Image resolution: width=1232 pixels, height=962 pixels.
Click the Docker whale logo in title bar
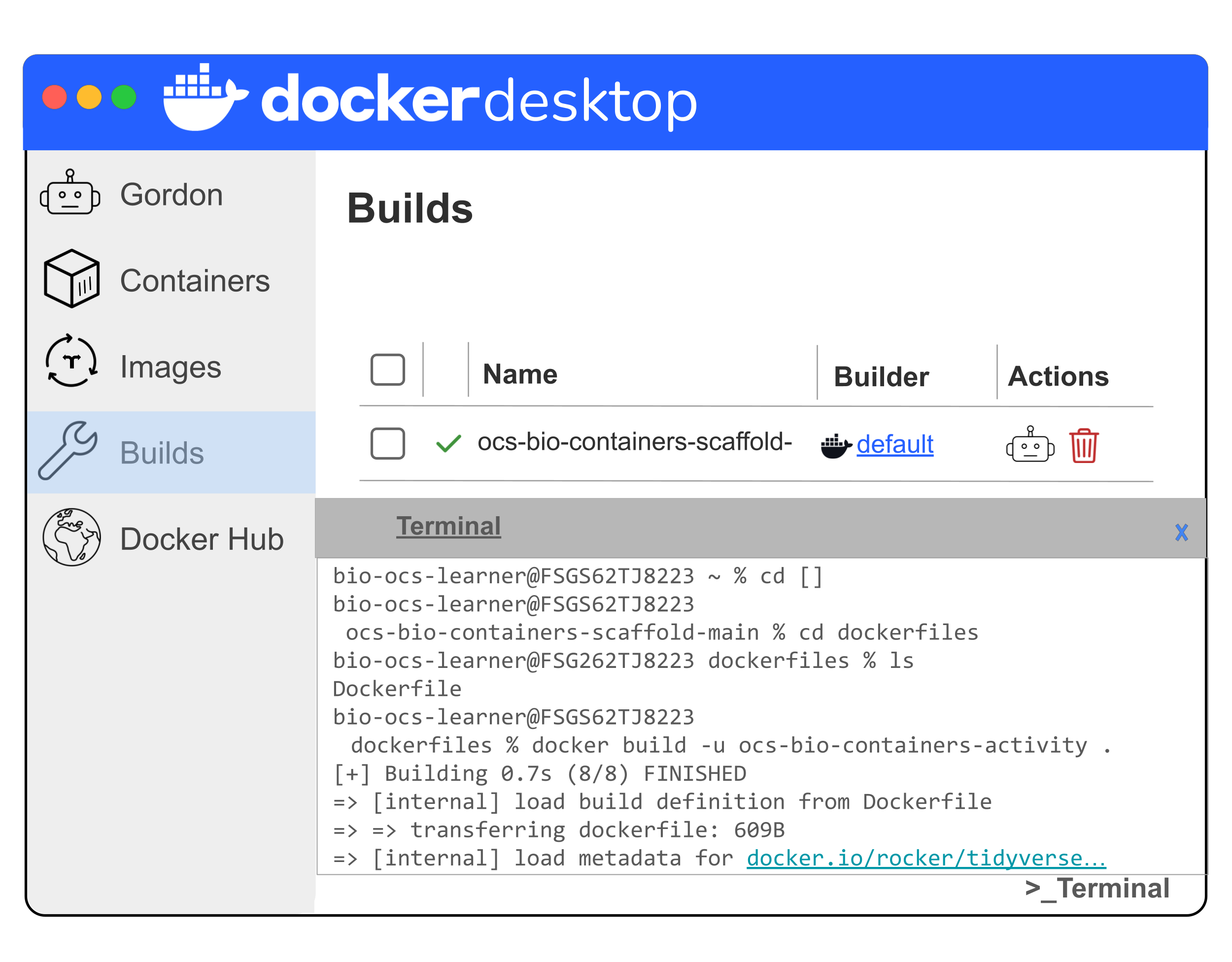(x=205, y=97)
